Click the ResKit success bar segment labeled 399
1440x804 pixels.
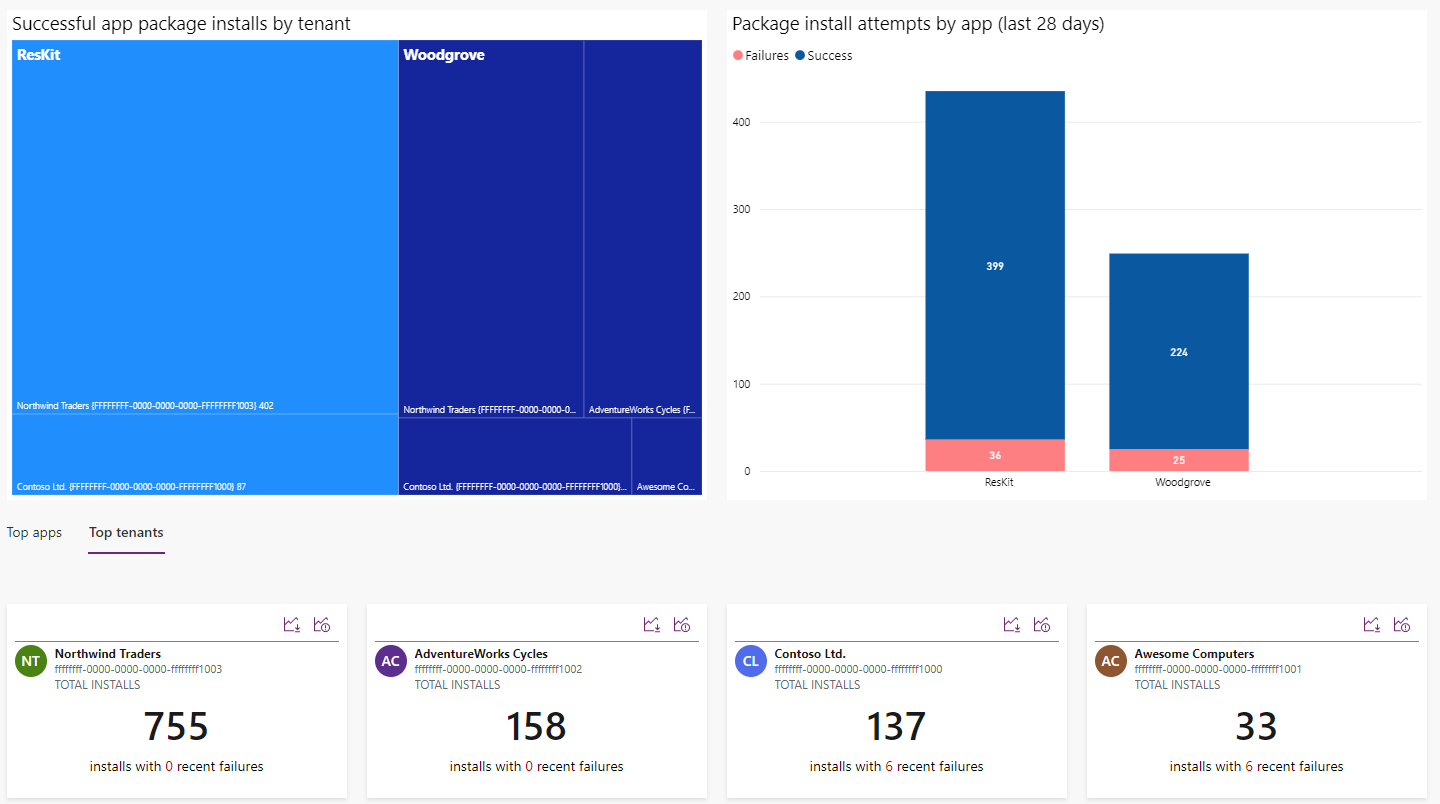tap(995, 265)
